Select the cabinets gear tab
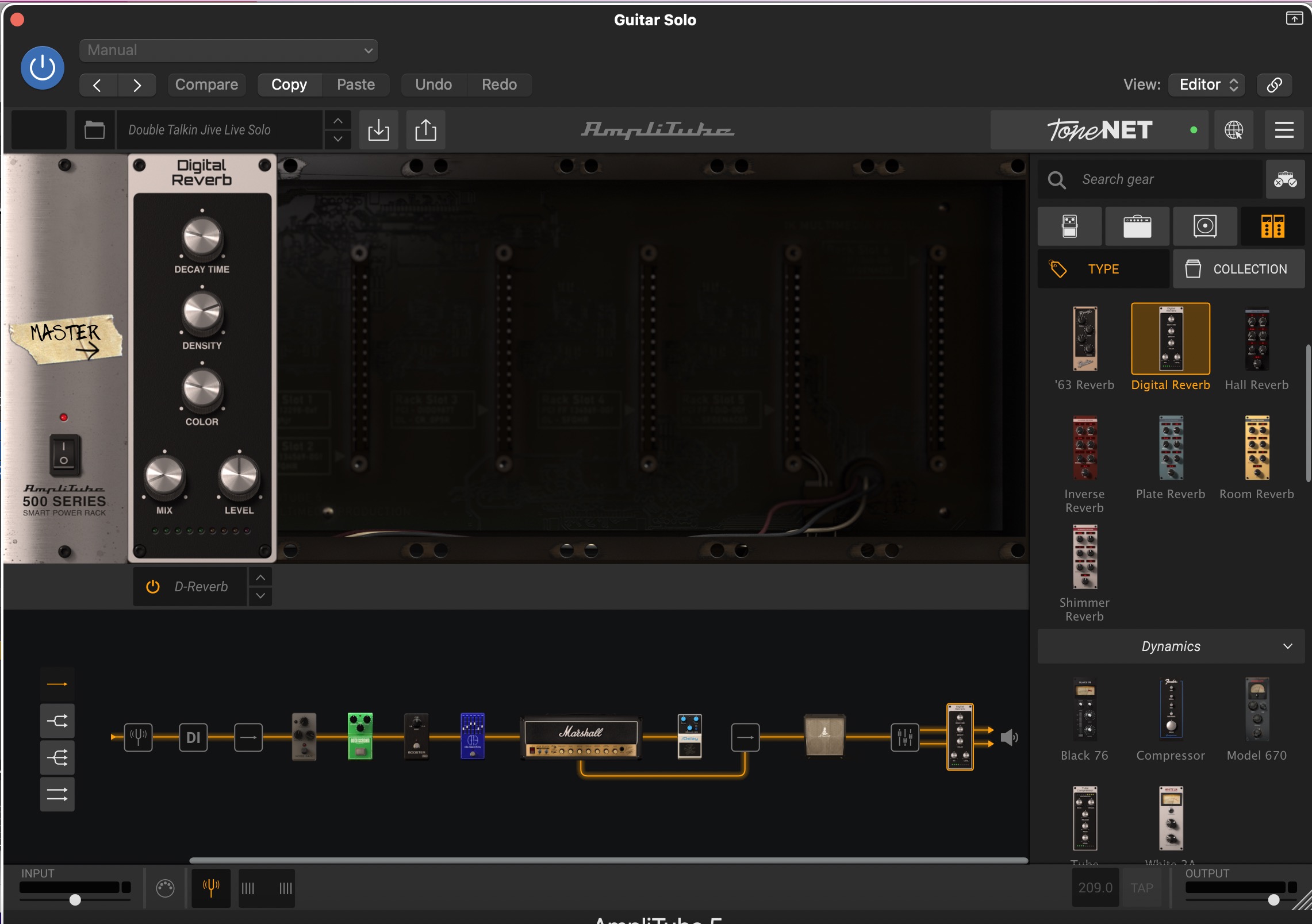The height and width of the screenshot is (924, 1312). (1205, 226)
